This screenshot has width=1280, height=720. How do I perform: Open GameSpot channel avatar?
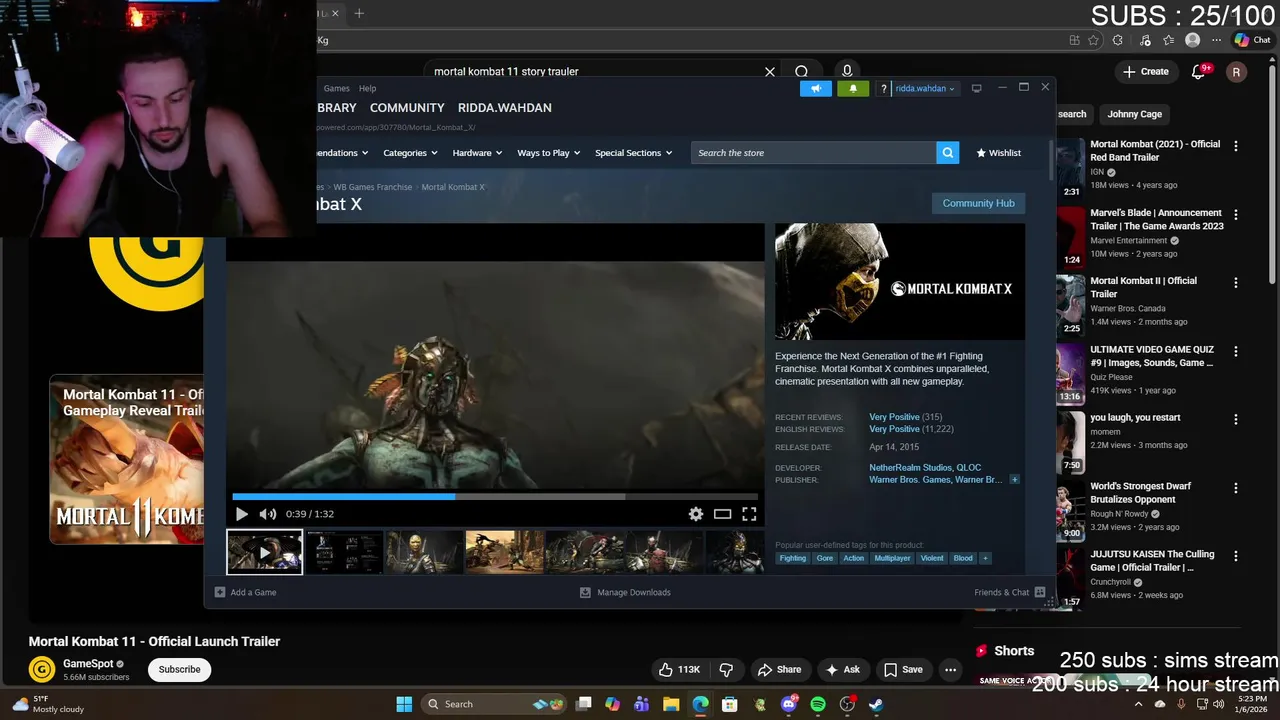coord(42,669)
